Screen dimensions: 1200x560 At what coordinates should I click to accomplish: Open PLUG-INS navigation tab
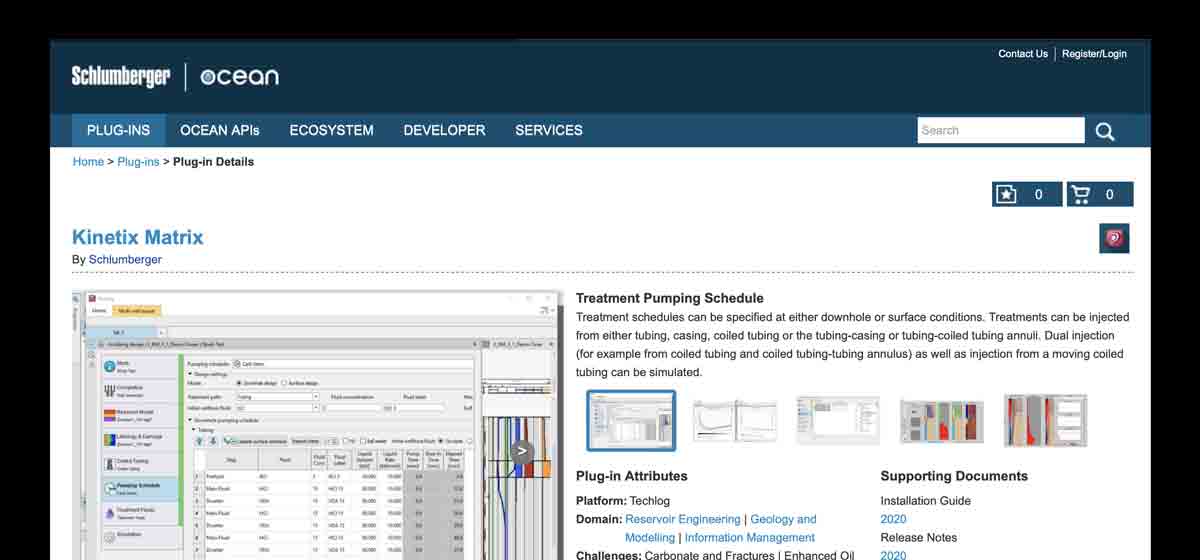tap(118, 130)
